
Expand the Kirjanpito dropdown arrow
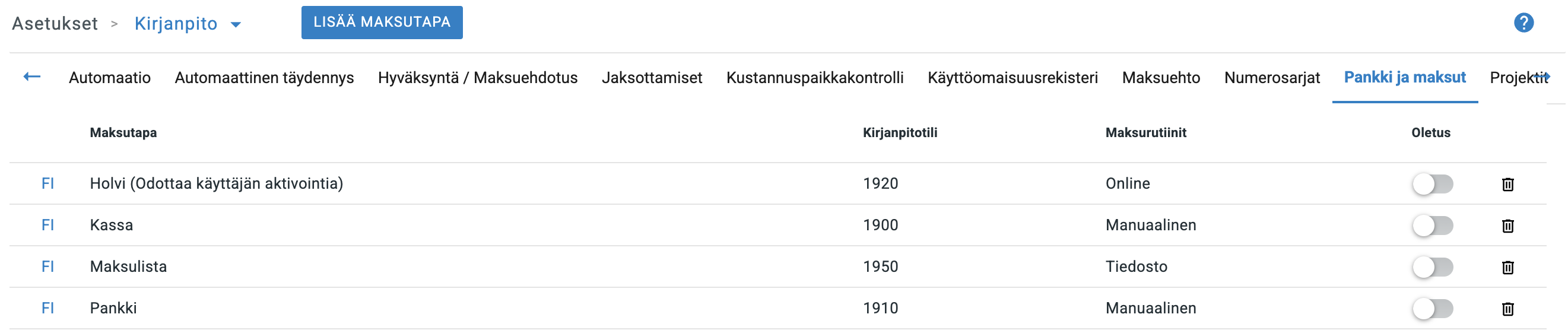[236, 25]
